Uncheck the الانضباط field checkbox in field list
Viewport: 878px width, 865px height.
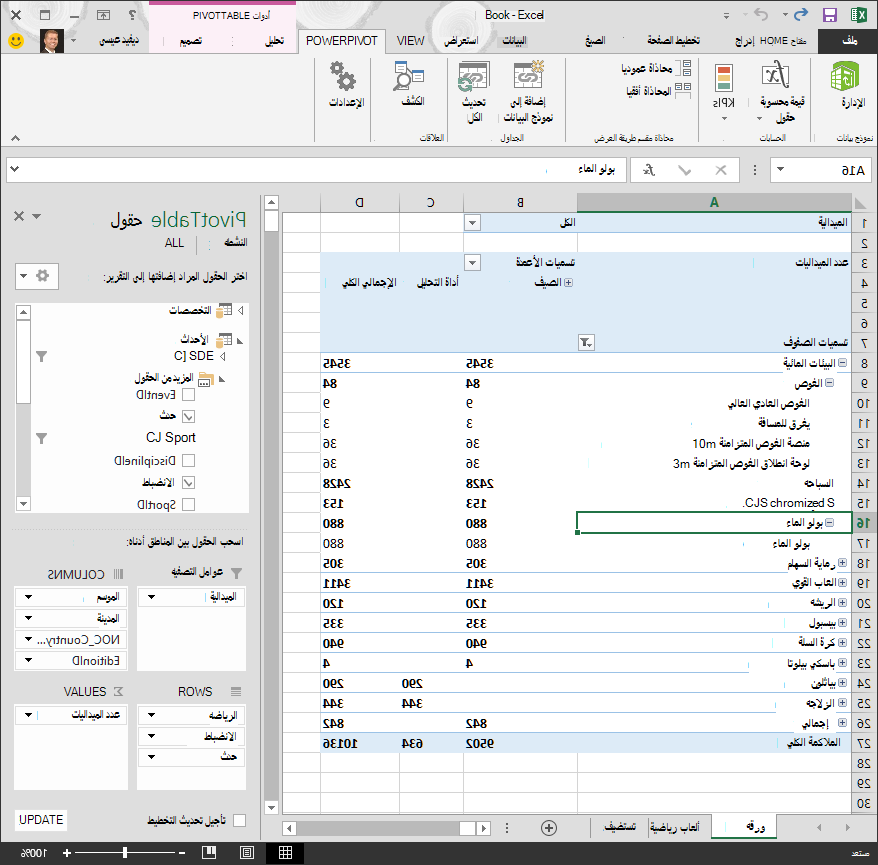(x=189, y=483)
